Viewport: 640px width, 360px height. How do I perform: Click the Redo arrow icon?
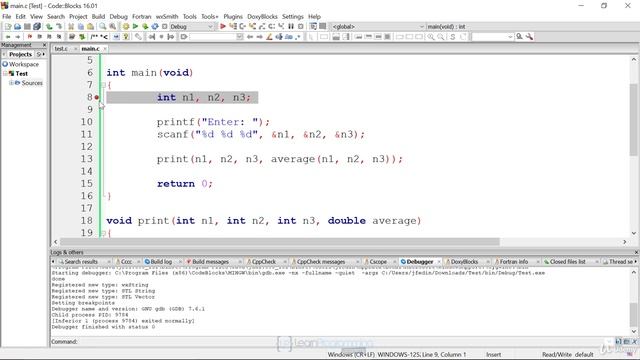click(x=59, y=27)
